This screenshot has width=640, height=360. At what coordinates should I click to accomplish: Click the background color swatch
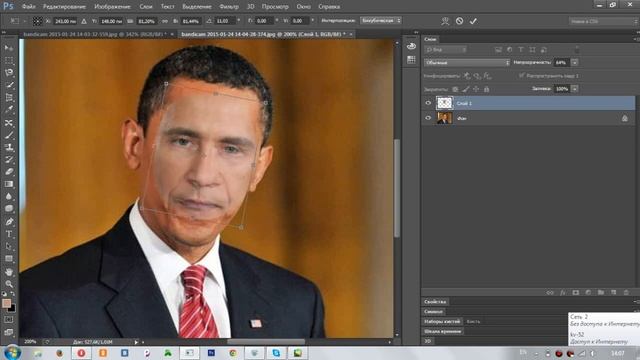(12, 309)
